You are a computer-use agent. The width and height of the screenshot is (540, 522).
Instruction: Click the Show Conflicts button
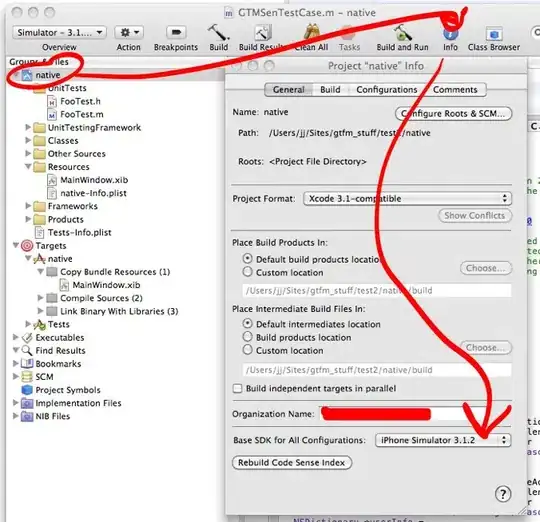pyautogui.click(x=475, y=216)
